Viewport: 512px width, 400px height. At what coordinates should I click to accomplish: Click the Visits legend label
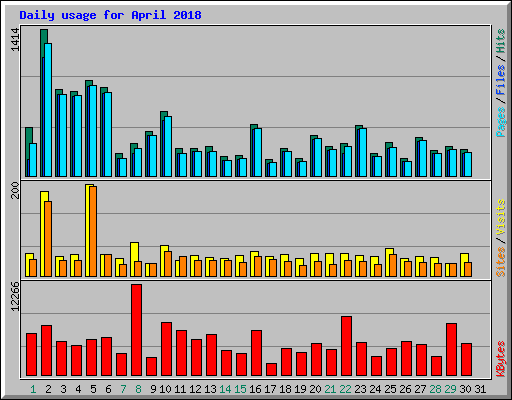501,217
